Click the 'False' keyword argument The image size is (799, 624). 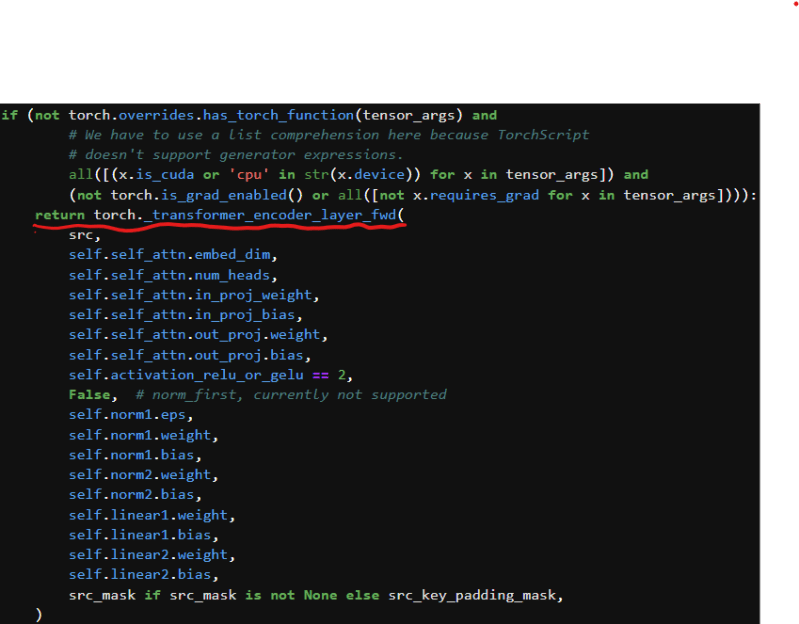click(x=89, y=395)
